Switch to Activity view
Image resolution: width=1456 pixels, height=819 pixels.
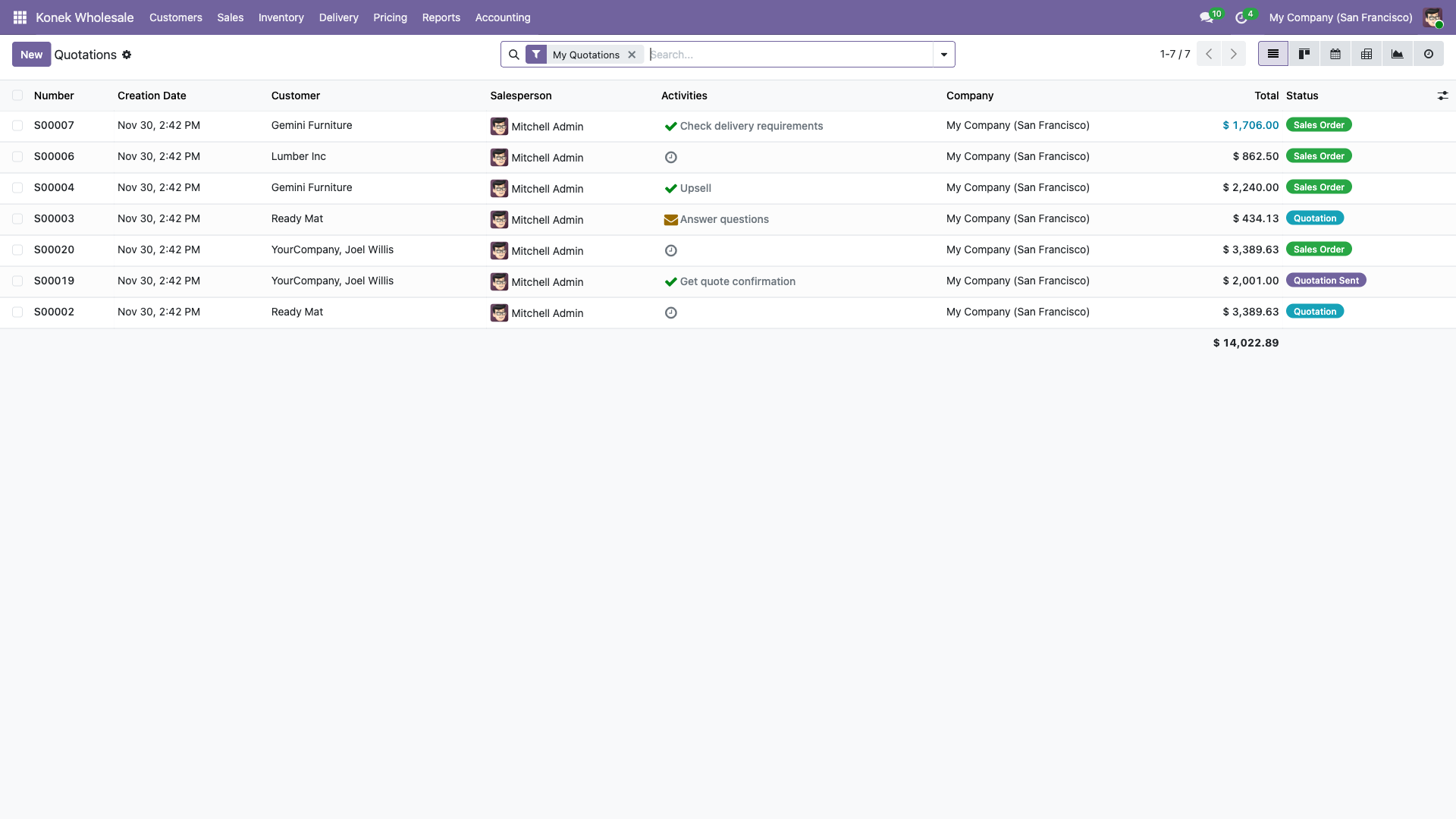point(1429,54)
